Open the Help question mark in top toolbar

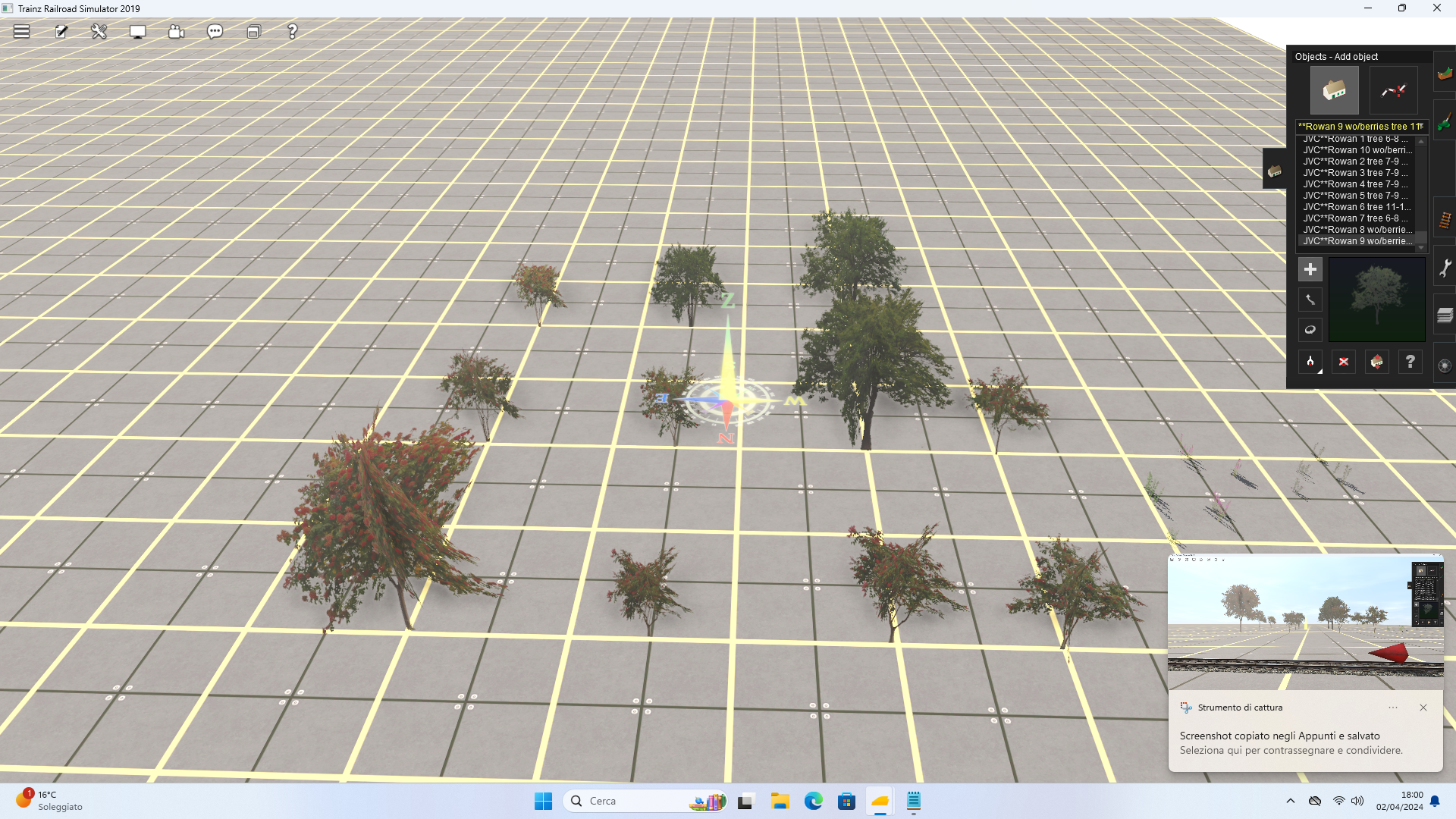(292, 31)
